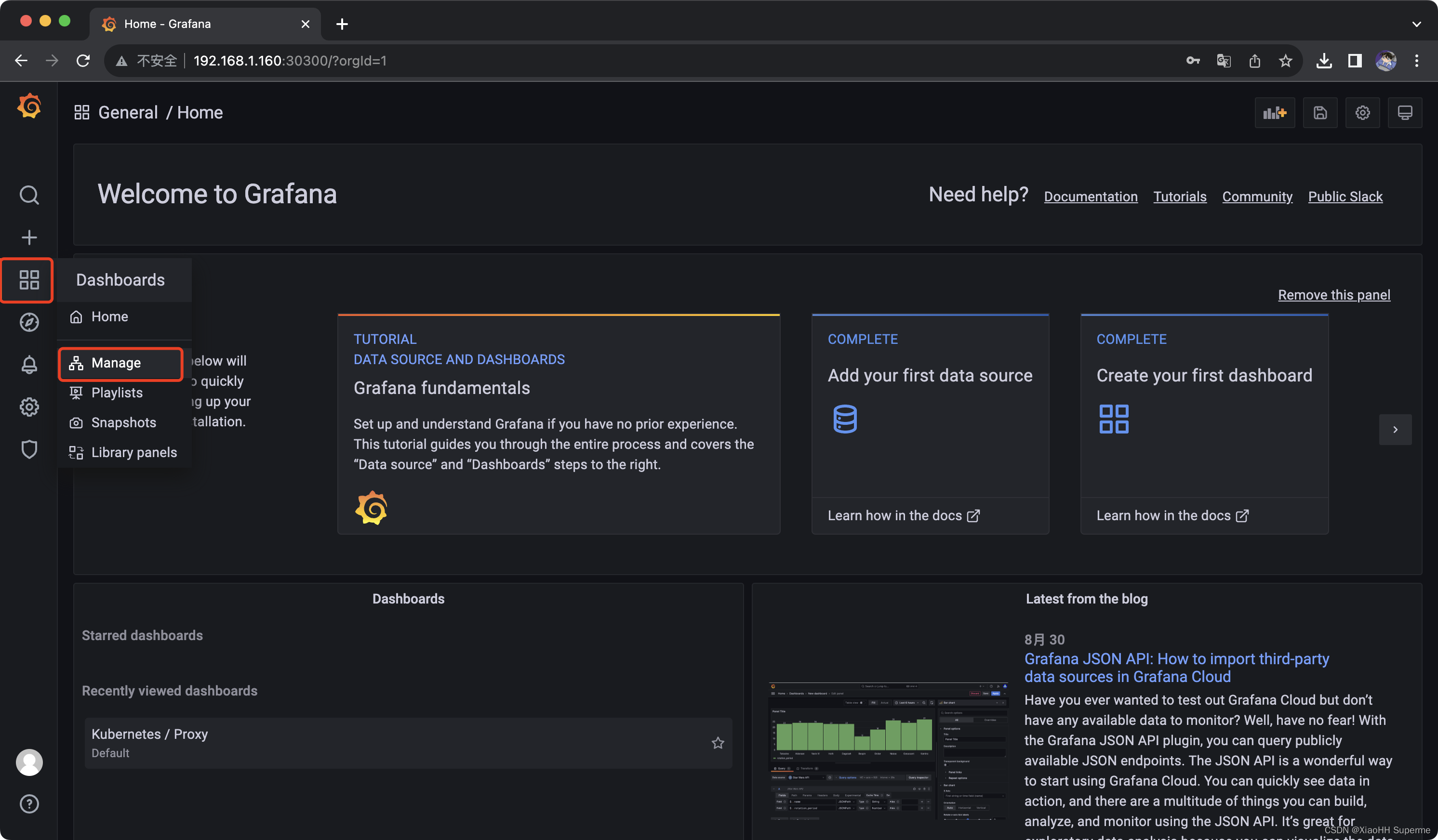Open the Documentation help link
The width and height of the screenshot is (1438, 840).
tap(1091, 197)
